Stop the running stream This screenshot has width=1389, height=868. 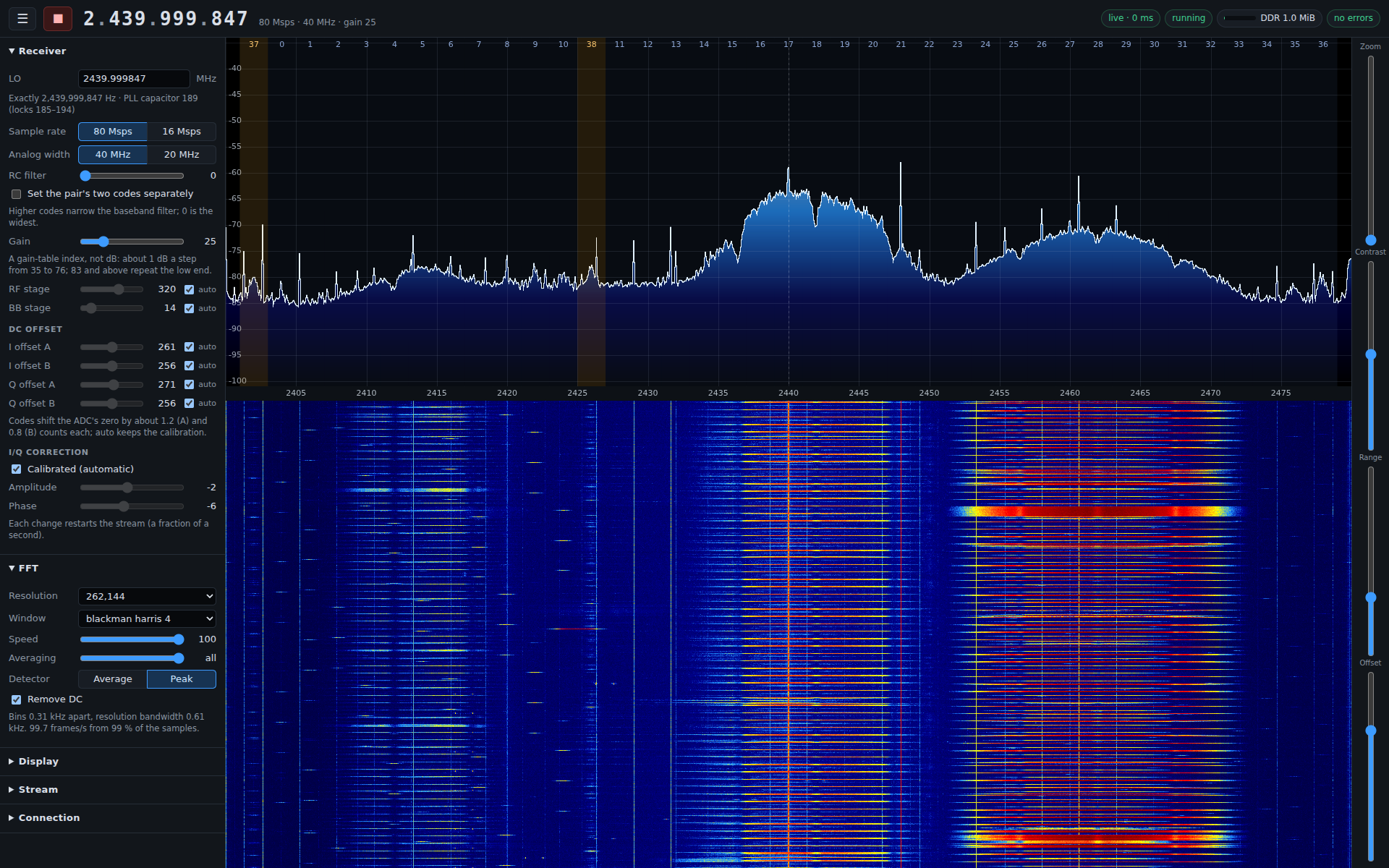[58, 19]
